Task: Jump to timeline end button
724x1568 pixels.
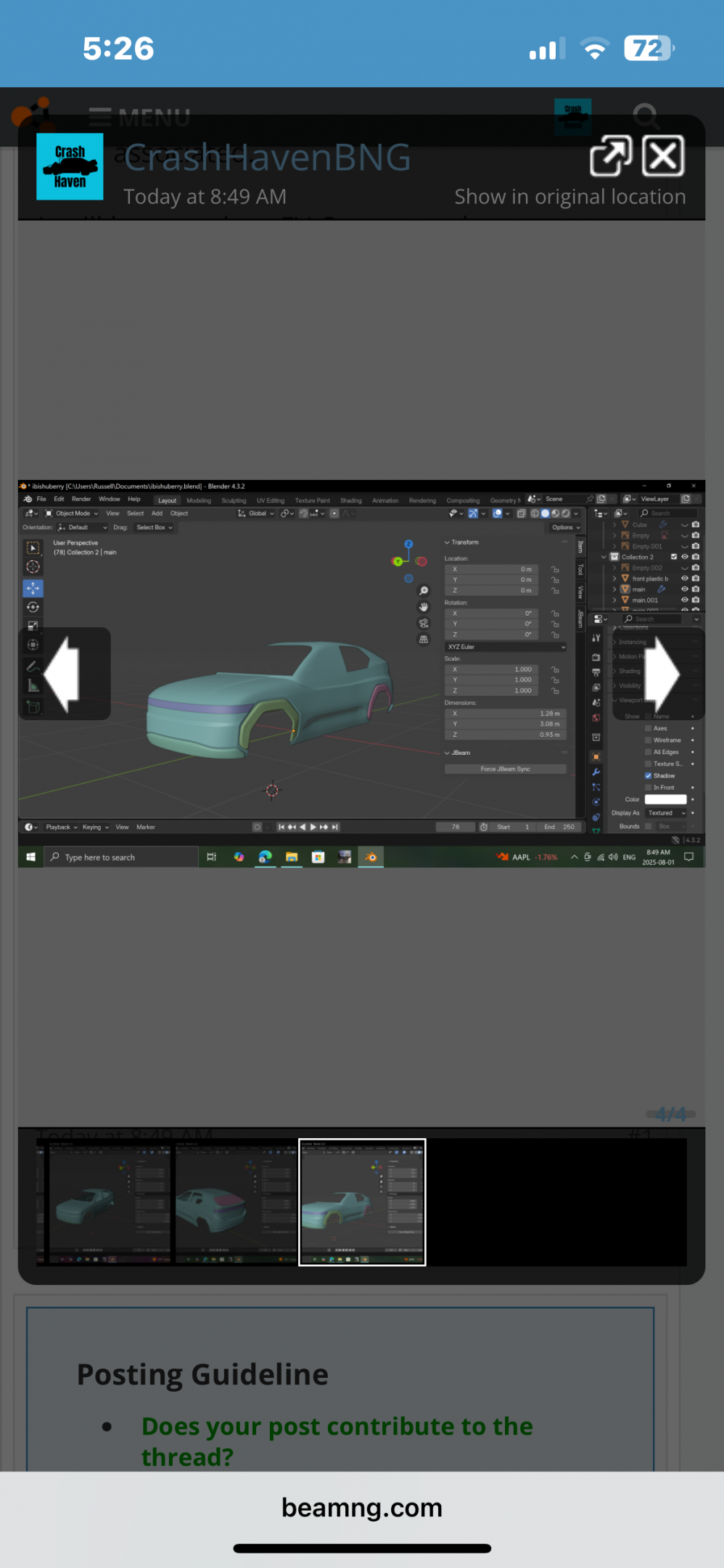Action: pos(334,827)
